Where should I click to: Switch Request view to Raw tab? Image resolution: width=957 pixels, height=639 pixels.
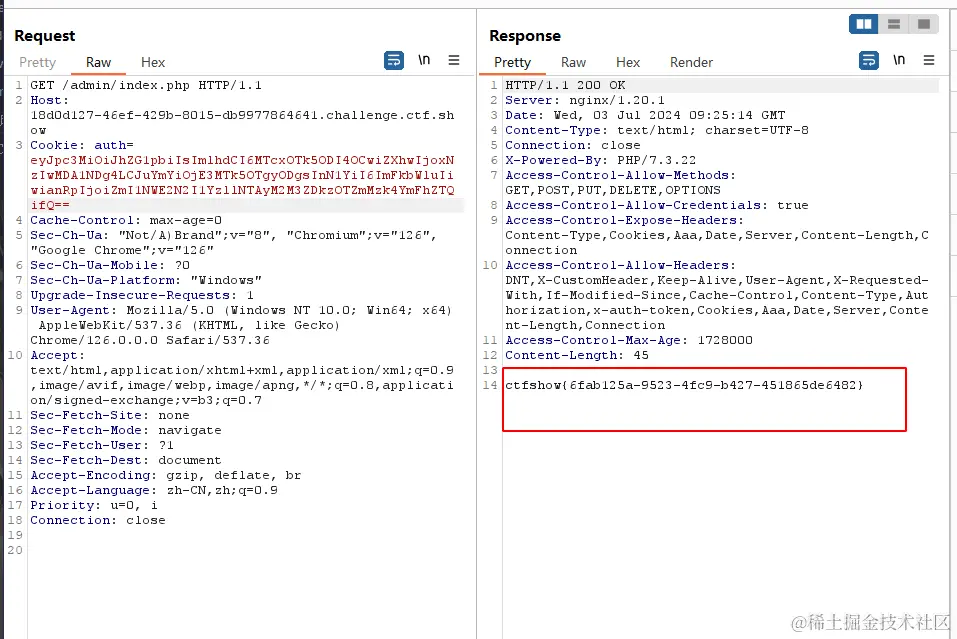point(98,62)
